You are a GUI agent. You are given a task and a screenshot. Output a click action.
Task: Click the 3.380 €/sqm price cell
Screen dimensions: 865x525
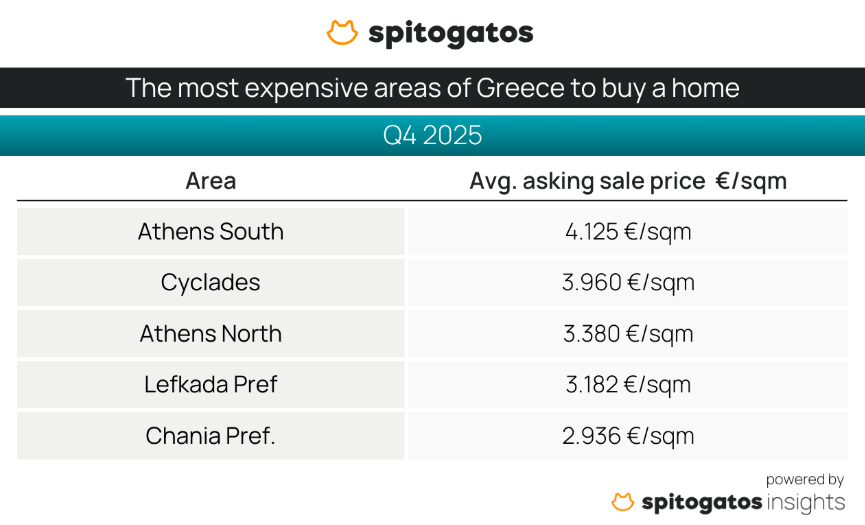627,334
